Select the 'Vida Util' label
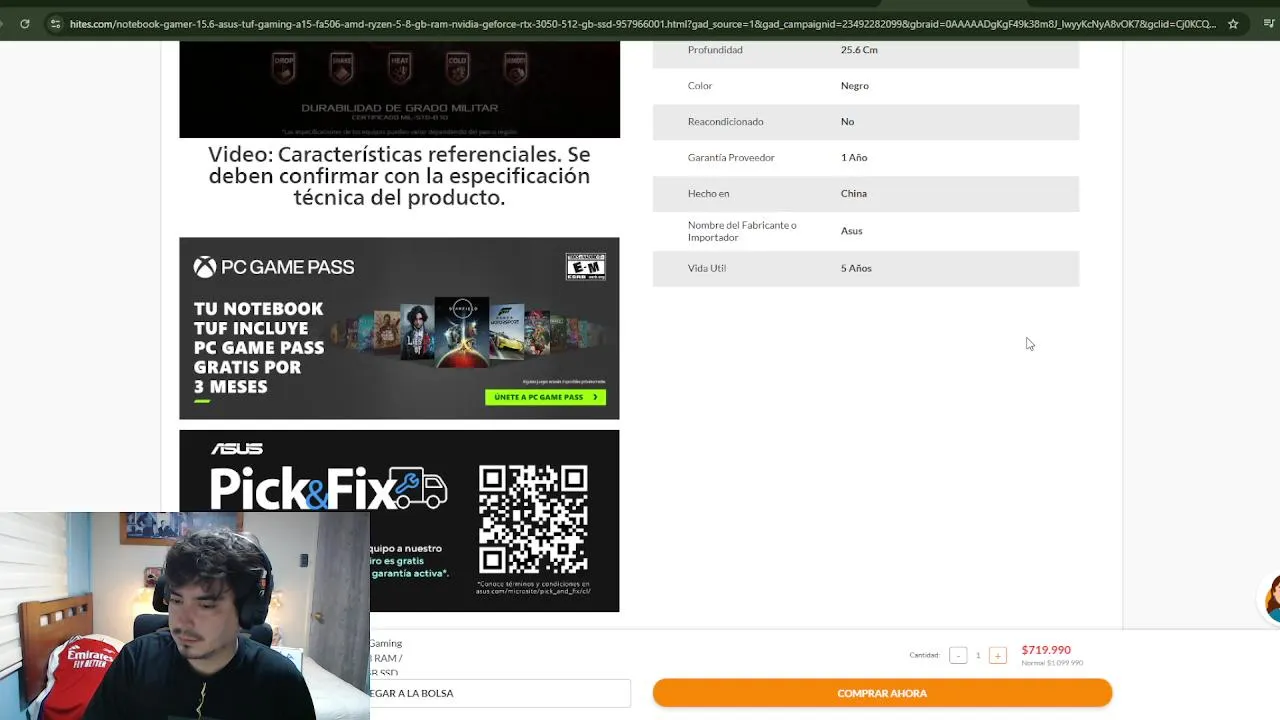 707,268
